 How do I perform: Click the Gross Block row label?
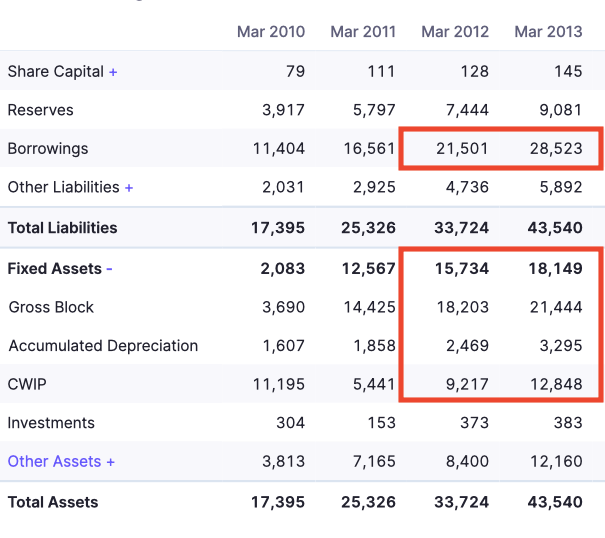coord(51,308)
